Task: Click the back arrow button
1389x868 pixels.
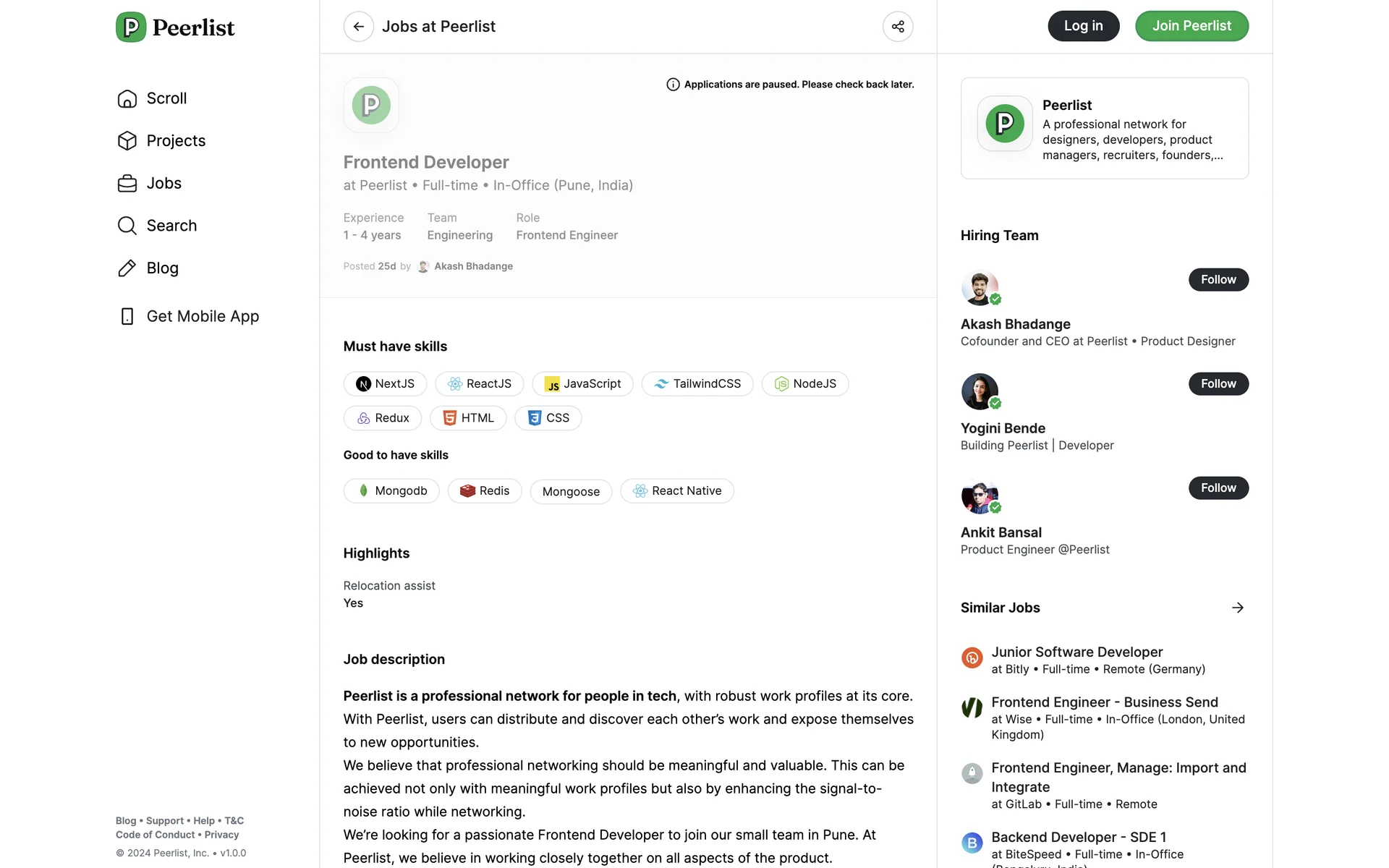Action: tap(358, 27)
